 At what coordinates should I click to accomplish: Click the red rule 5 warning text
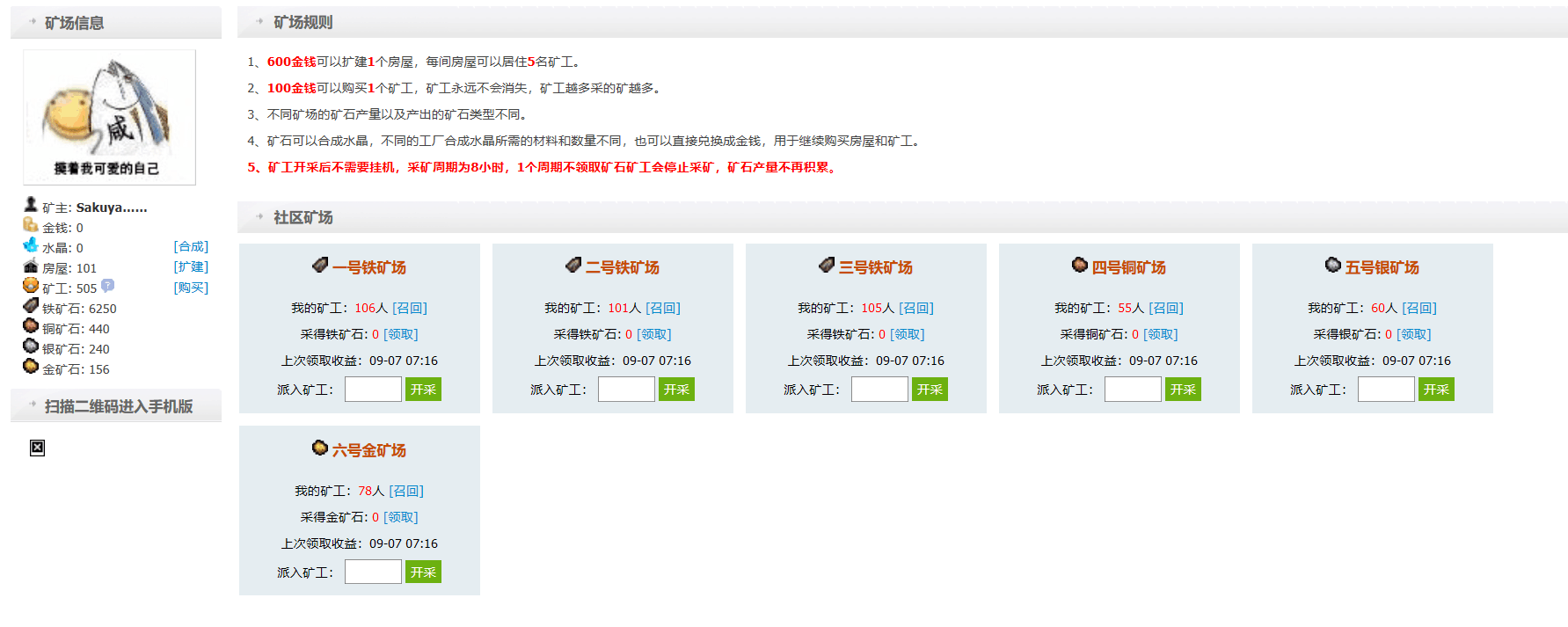click(543, 167)
